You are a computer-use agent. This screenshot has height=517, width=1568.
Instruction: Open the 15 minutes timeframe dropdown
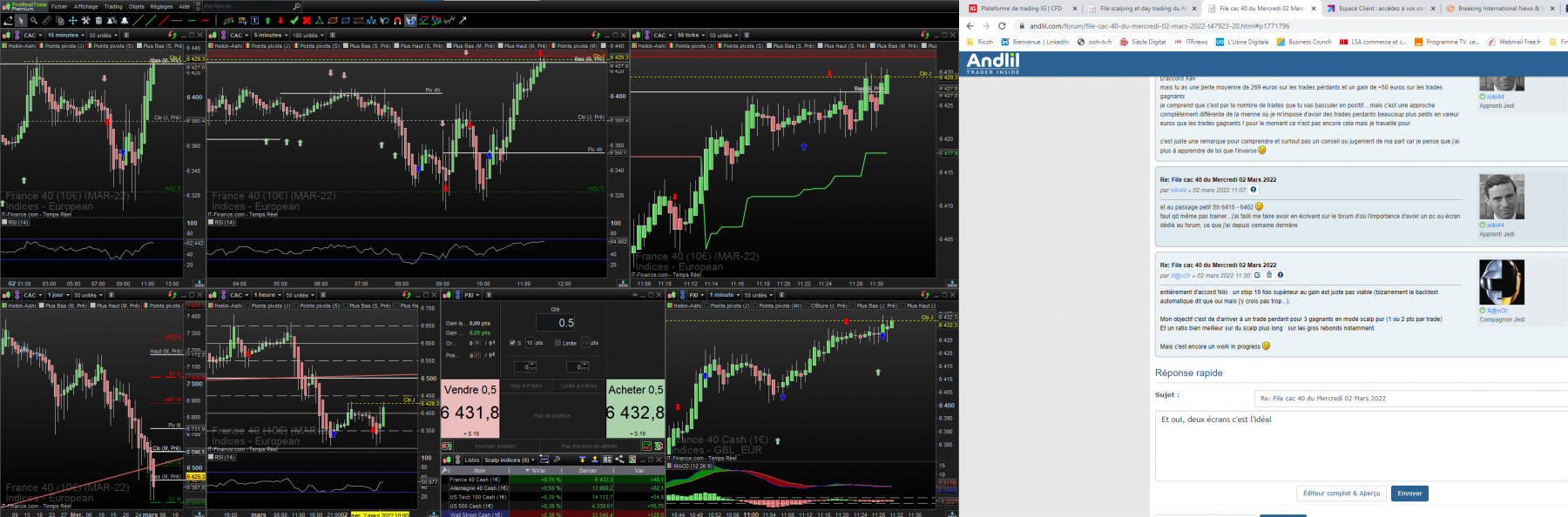(x=65, y=36)
